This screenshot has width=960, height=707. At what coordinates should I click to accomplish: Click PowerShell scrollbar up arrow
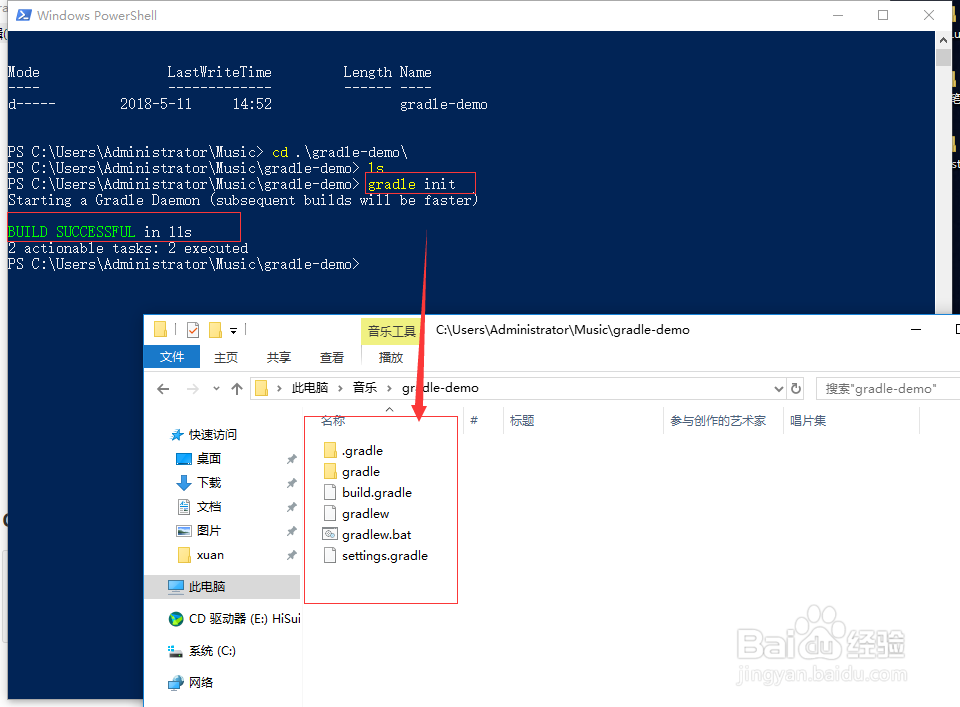pyautogui.click(x=943, y=40)
